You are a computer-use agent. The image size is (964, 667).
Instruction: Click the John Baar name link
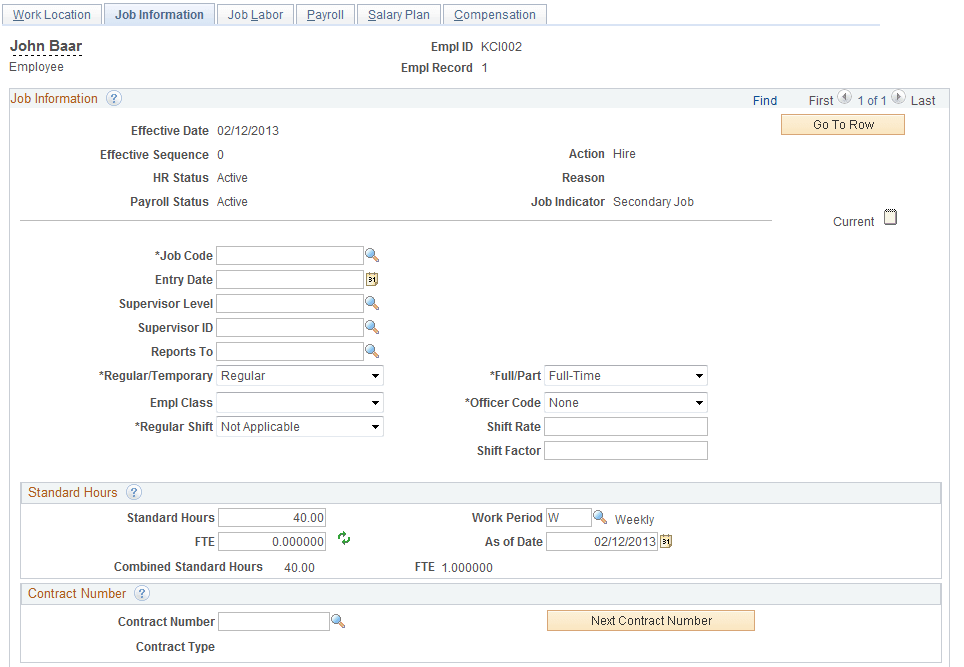pos(46,46)
